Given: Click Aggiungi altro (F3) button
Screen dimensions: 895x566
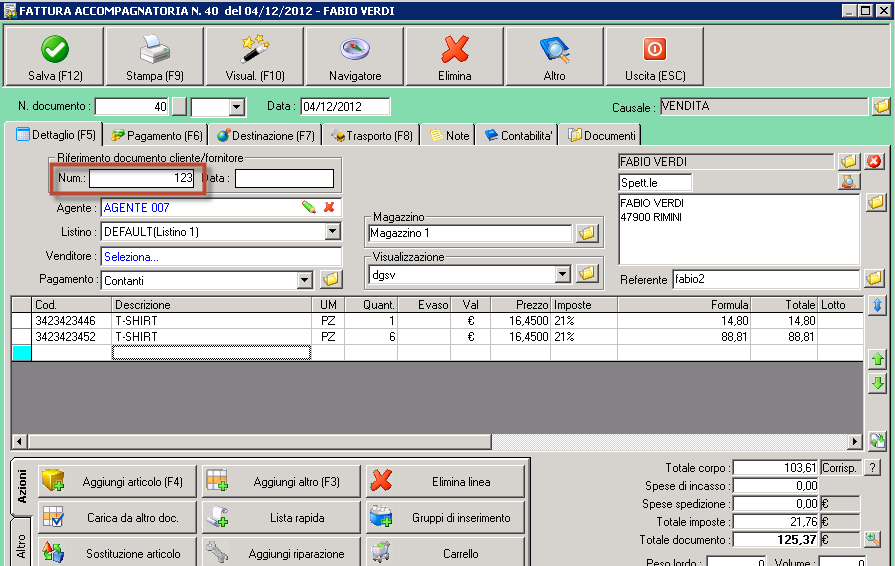Looking at the screenshot, I should [x=281, y=482].
